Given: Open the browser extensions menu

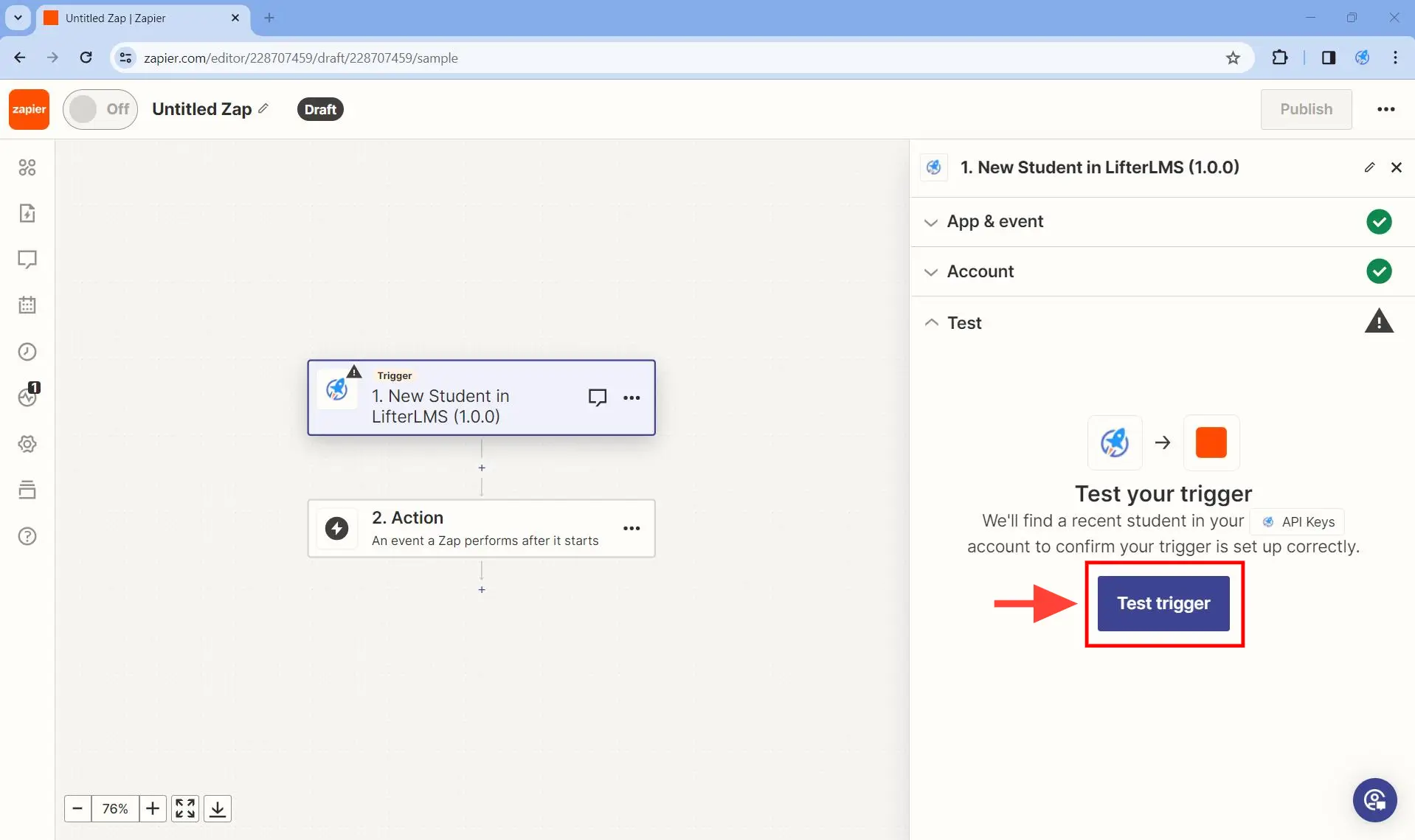Looking at the screenshot, I should click(1281, 58).
